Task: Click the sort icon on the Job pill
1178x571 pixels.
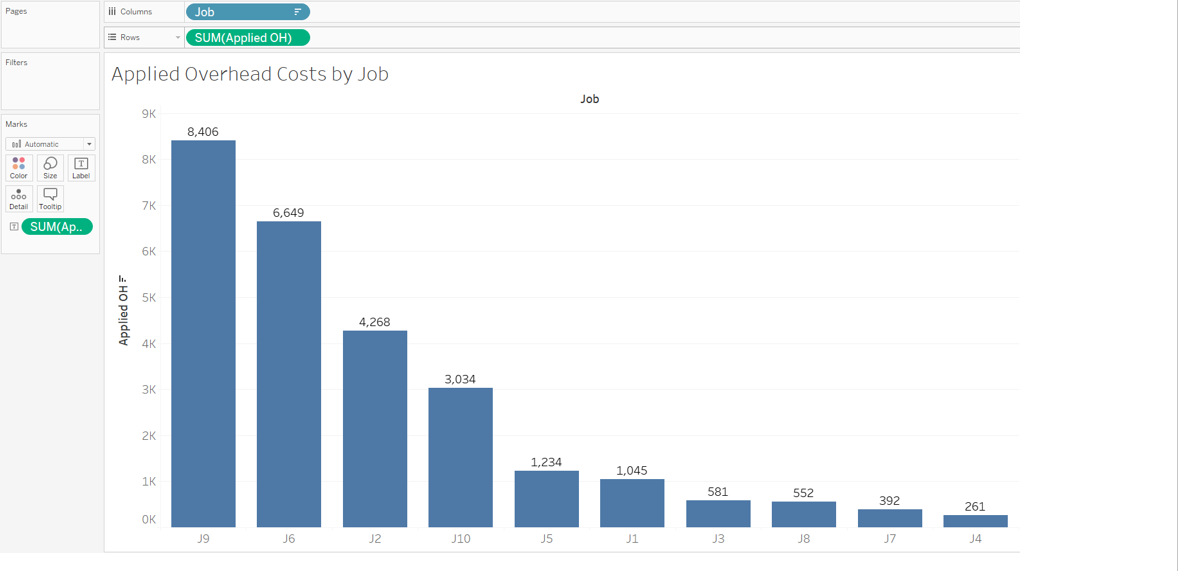Action: (297, 12)
